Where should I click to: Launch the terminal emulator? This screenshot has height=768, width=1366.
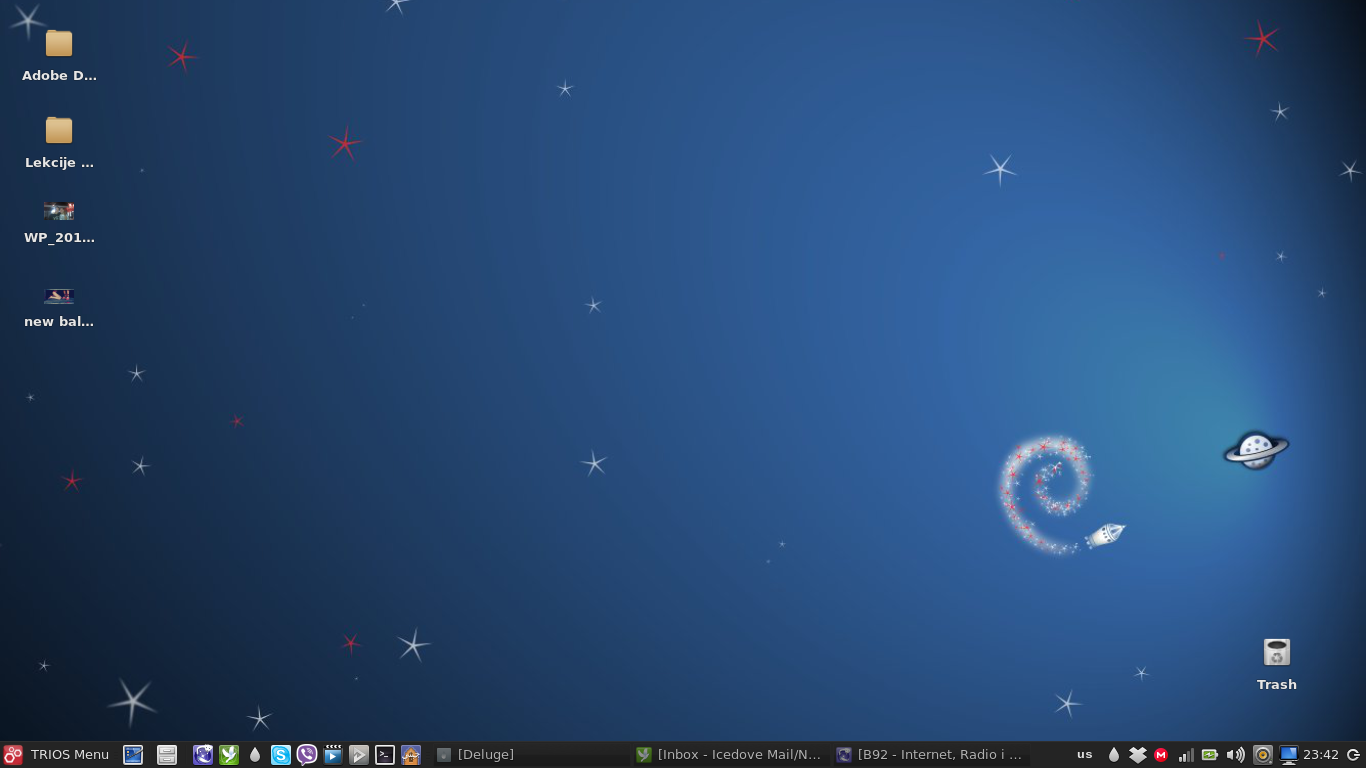click(385, 755)
